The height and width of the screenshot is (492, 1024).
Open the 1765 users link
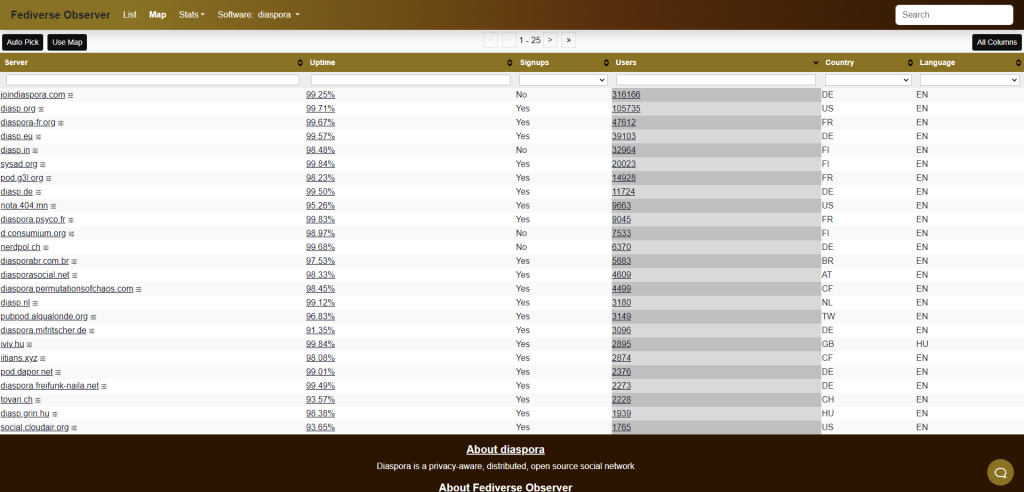pyautogui.click(x=622, y=427)
